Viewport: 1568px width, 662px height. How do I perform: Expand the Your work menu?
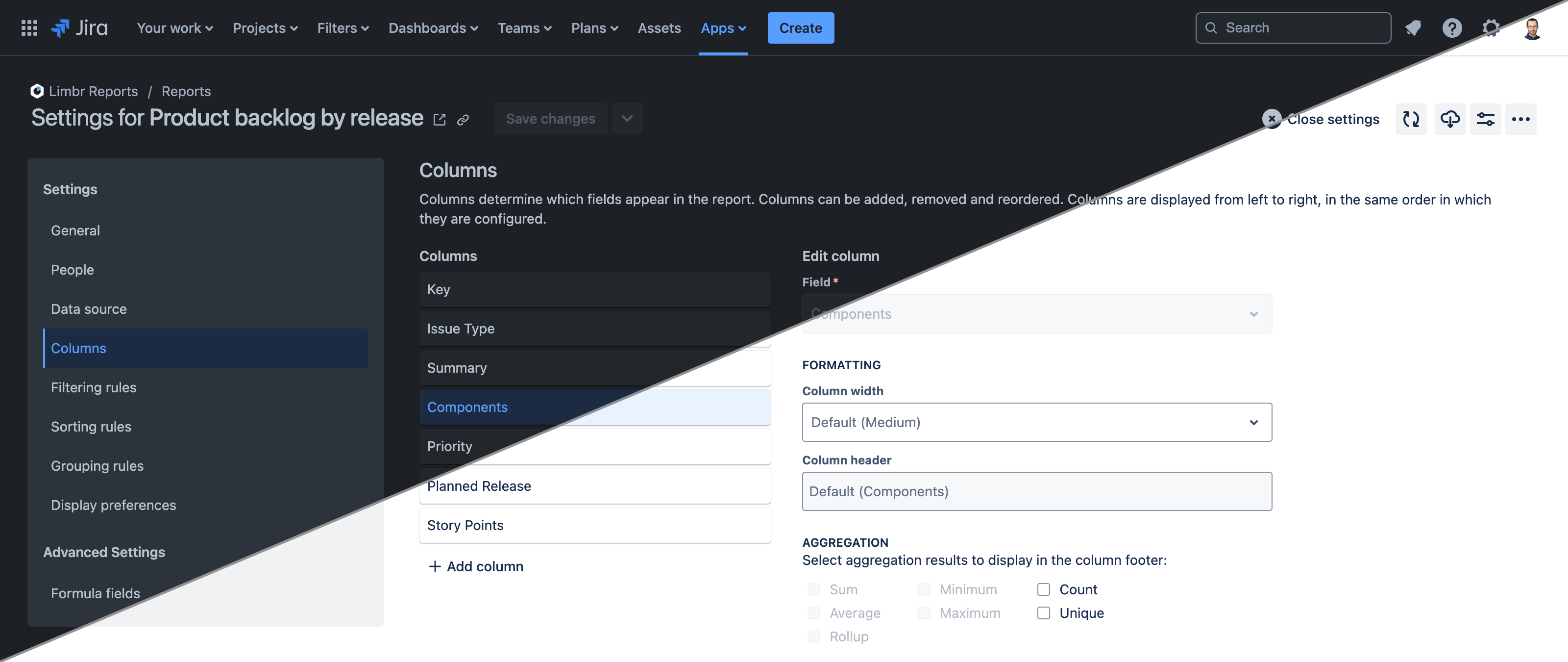tap(175, 28)
